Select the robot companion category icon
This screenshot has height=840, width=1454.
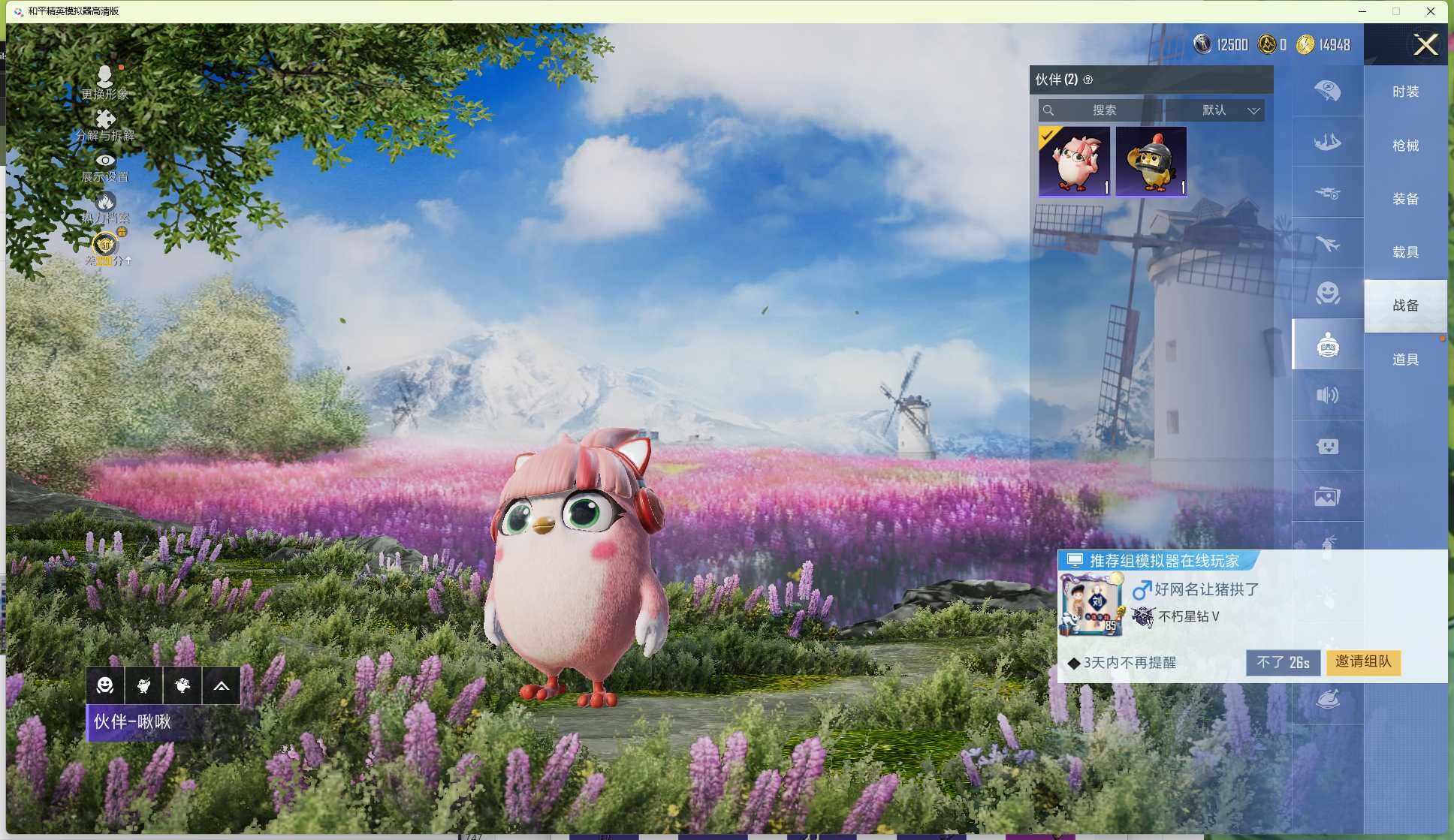click(1327, 345)
